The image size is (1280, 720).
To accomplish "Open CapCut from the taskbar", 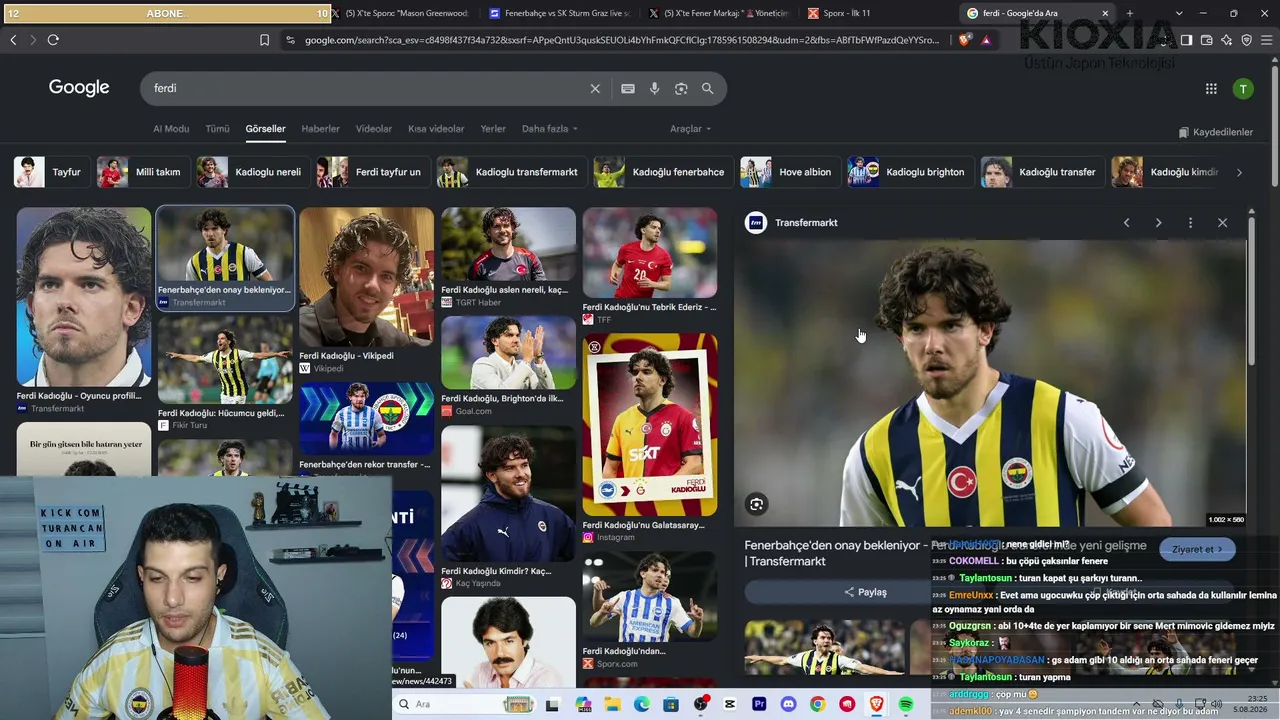I will (x=730, y=705).
